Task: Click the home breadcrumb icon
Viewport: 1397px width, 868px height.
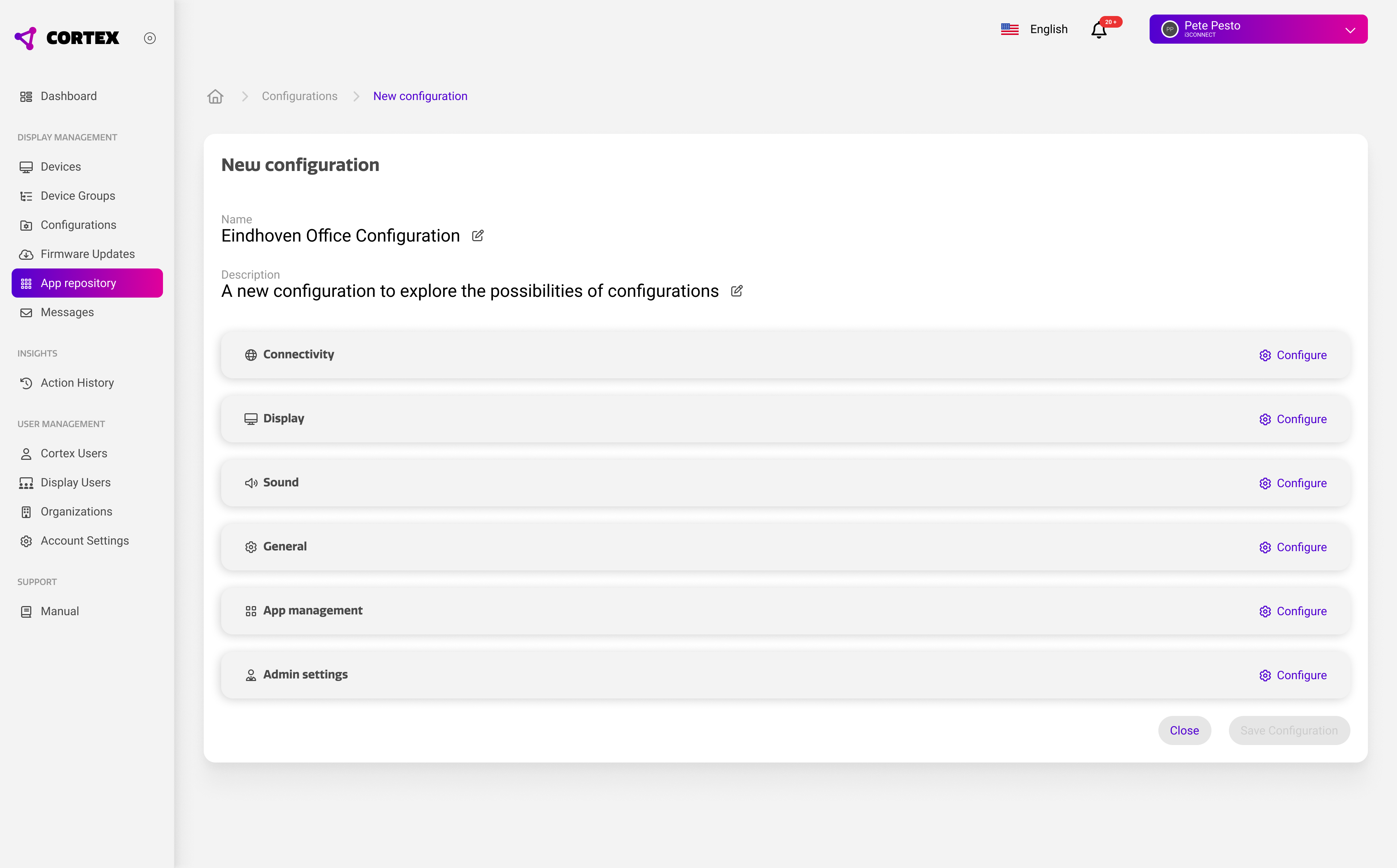Action: [x=215, y=96]
